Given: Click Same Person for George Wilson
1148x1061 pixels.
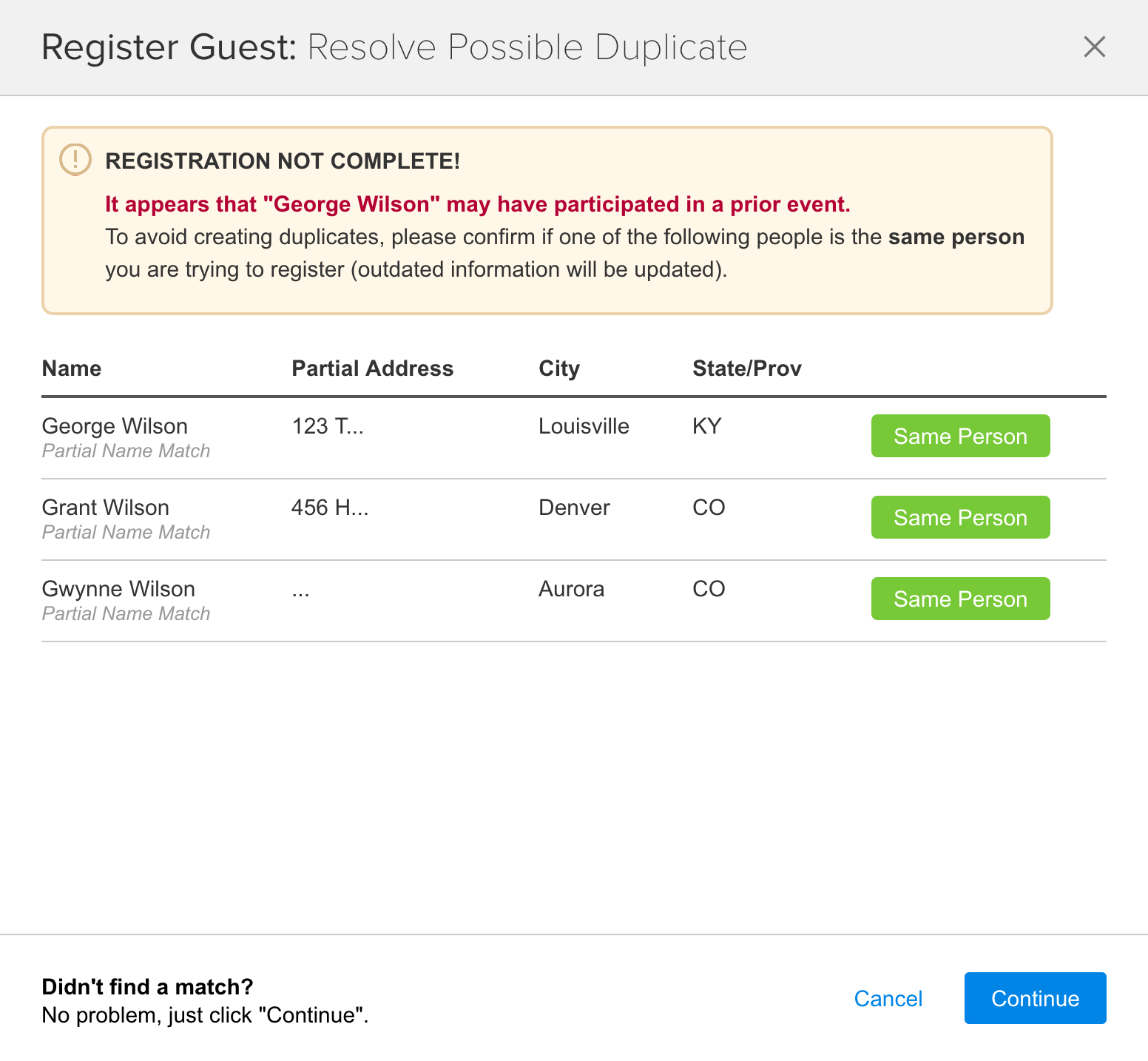Looking at the screenshot, I should (x=960, y=437).
